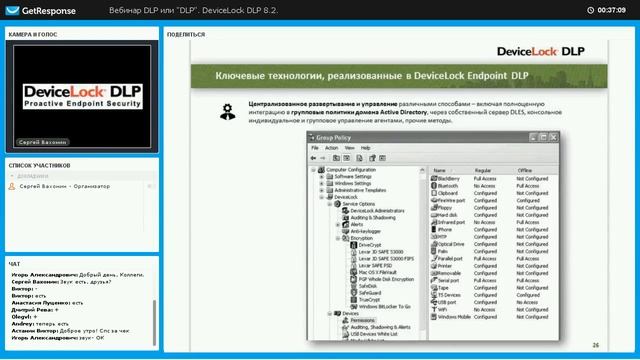Click the ЧАТ panel heading
Image resolution: width=640 pixels, height=360 pixels.
[14, 264]
